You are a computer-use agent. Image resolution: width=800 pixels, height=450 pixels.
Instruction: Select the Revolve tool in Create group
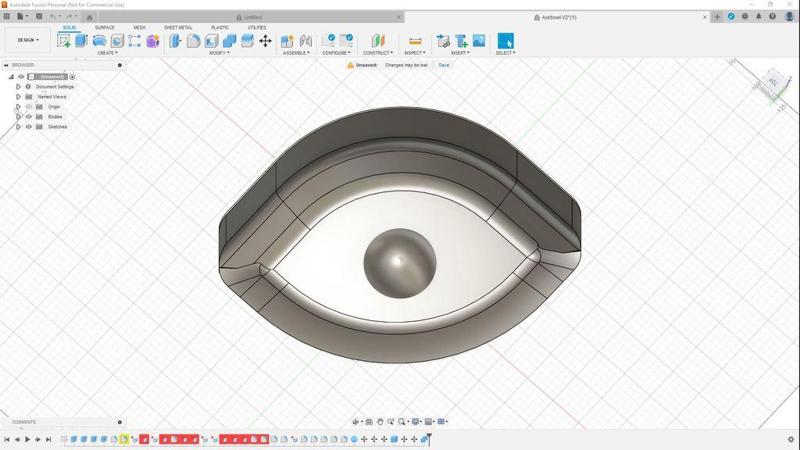99,41
